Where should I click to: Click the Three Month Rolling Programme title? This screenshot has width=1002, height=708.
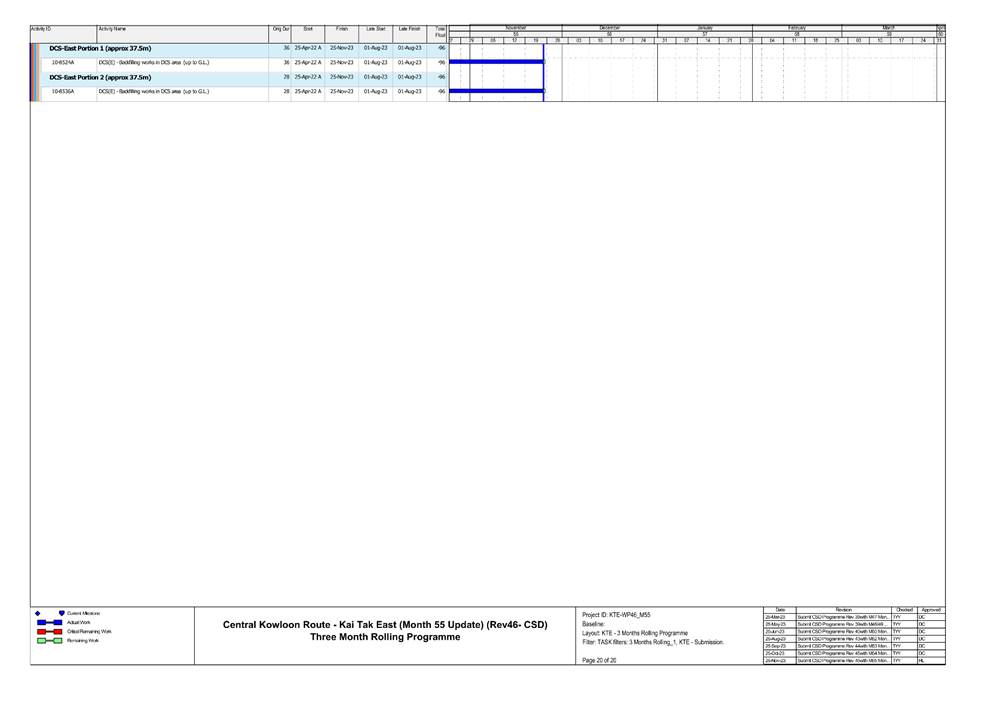[385, 637]
